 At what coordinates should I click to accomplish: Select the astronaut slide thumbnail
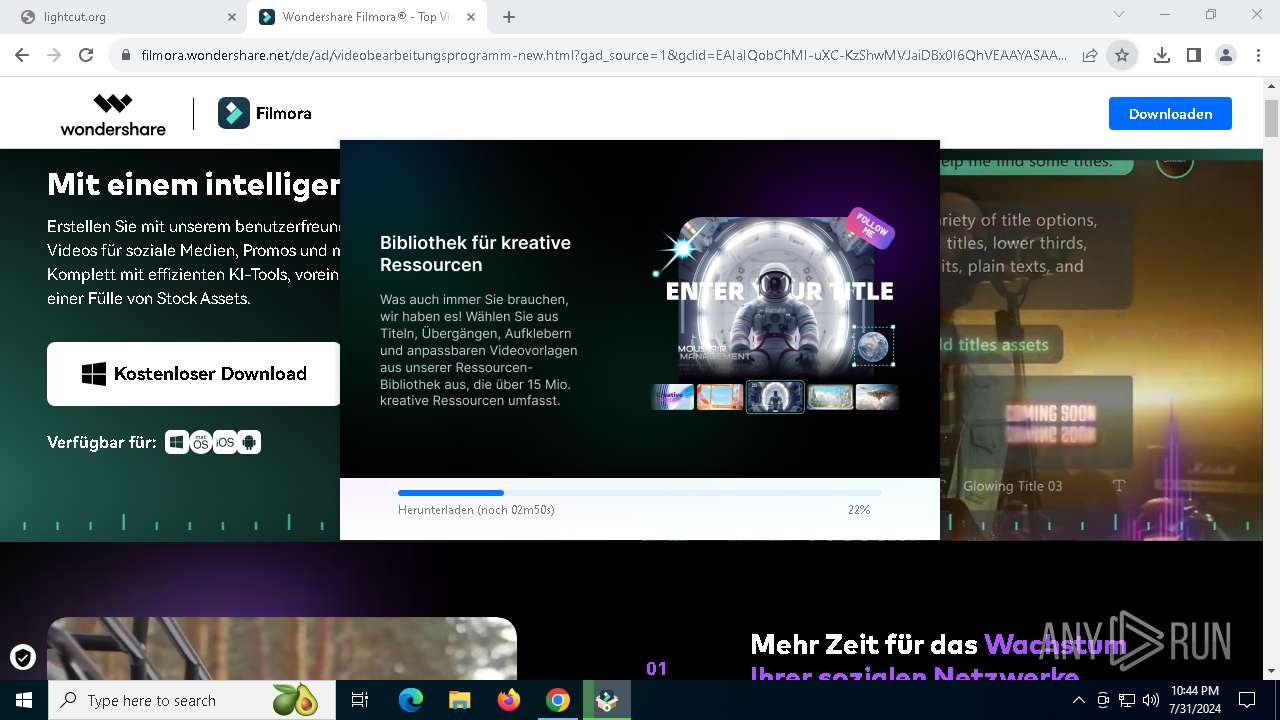(x=775, y=397)
